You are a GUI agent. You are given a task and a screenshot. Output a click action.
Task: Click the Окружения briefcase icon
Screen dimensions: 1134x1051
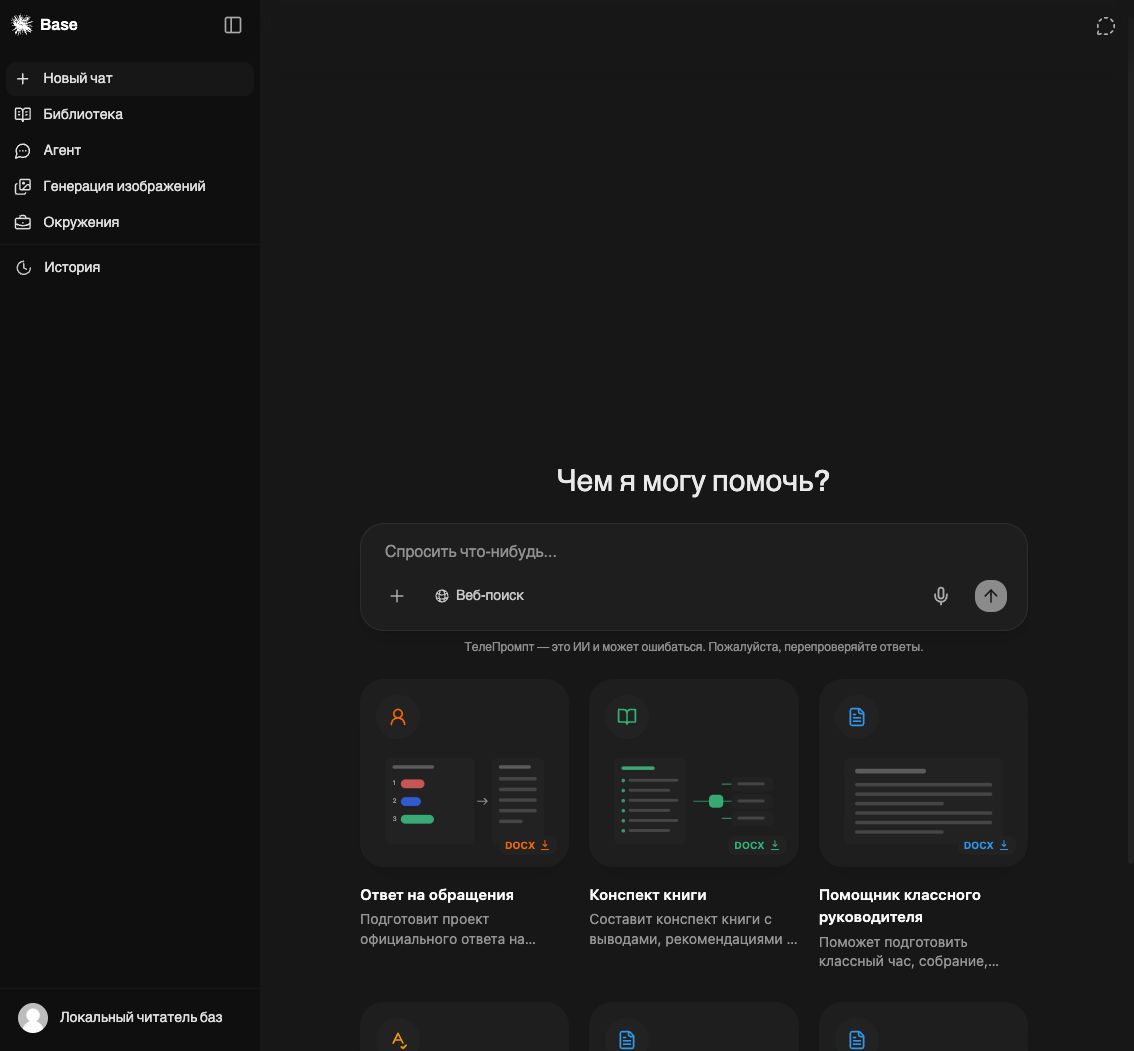pyautogui.click(x=23, y=223)
